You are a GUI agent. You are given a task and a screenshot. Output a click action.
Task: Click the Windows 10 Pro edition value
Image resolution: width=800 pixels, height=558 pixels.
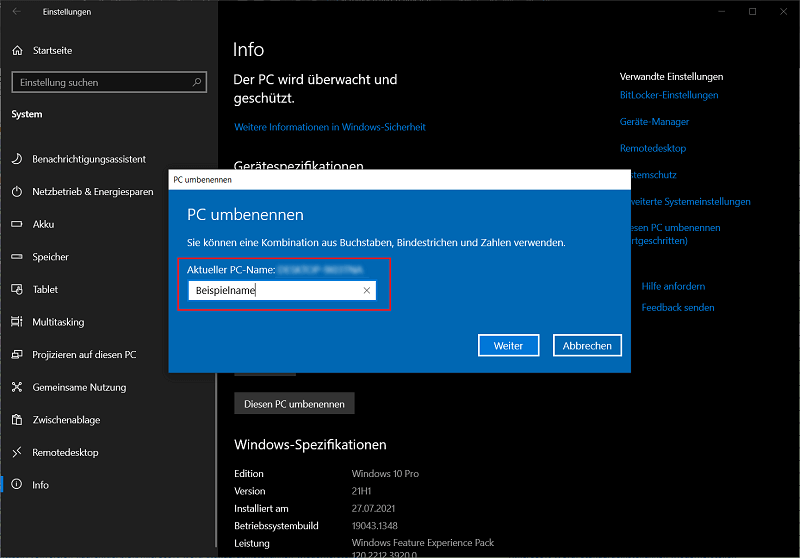click(385, 474)
